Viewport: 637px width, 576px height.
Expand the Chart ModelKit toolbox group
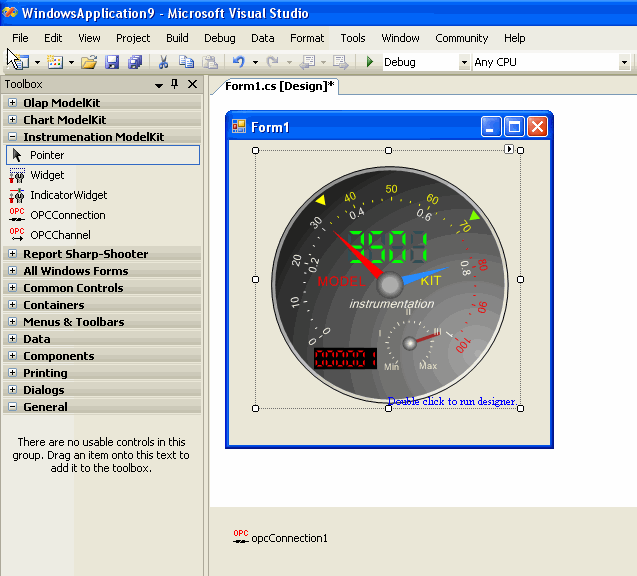[13, 119]
